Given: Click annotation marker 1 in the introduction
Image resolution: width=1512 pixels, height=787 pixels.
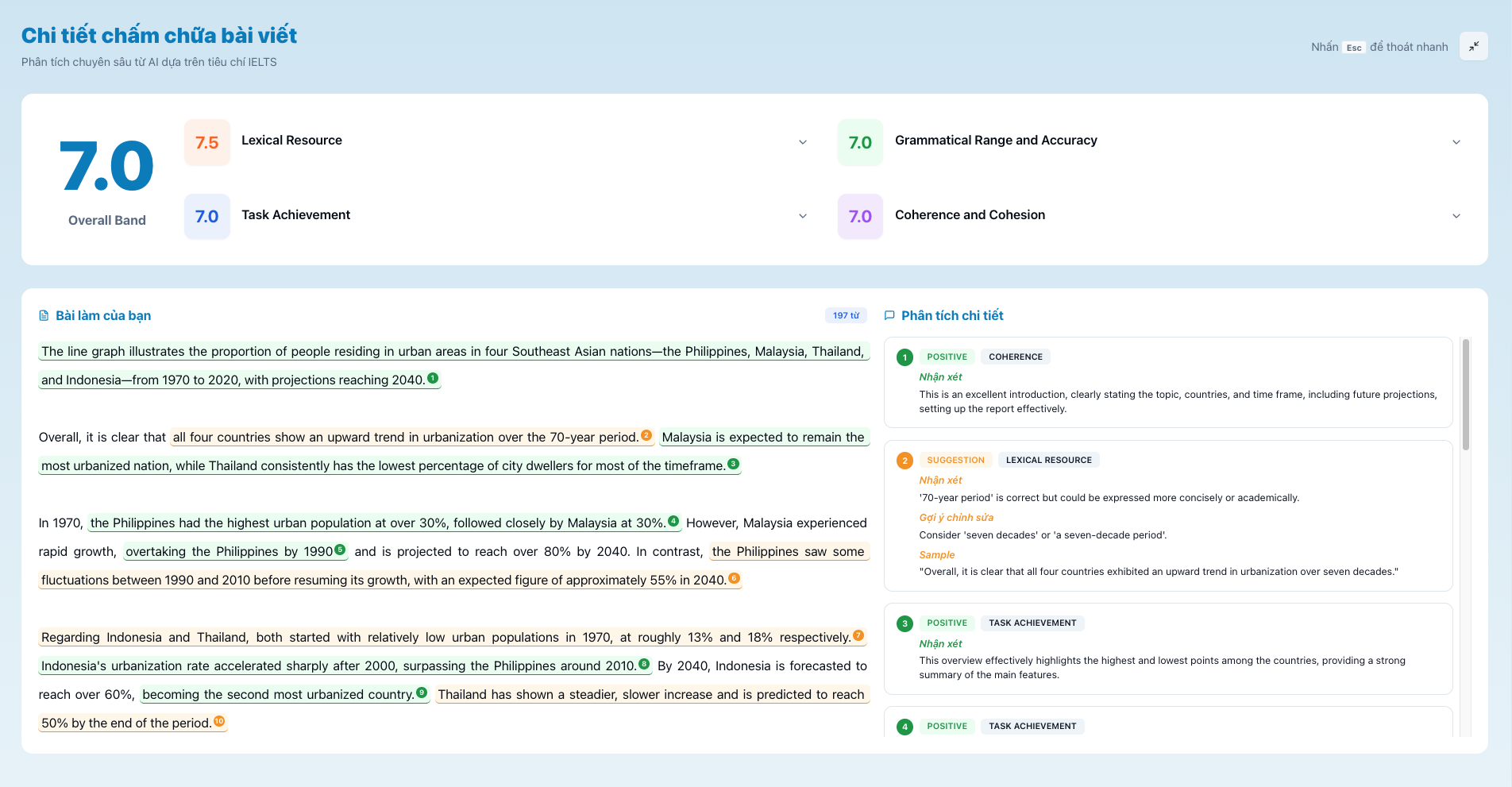Looking at the screenshot, I should point(433,378).
